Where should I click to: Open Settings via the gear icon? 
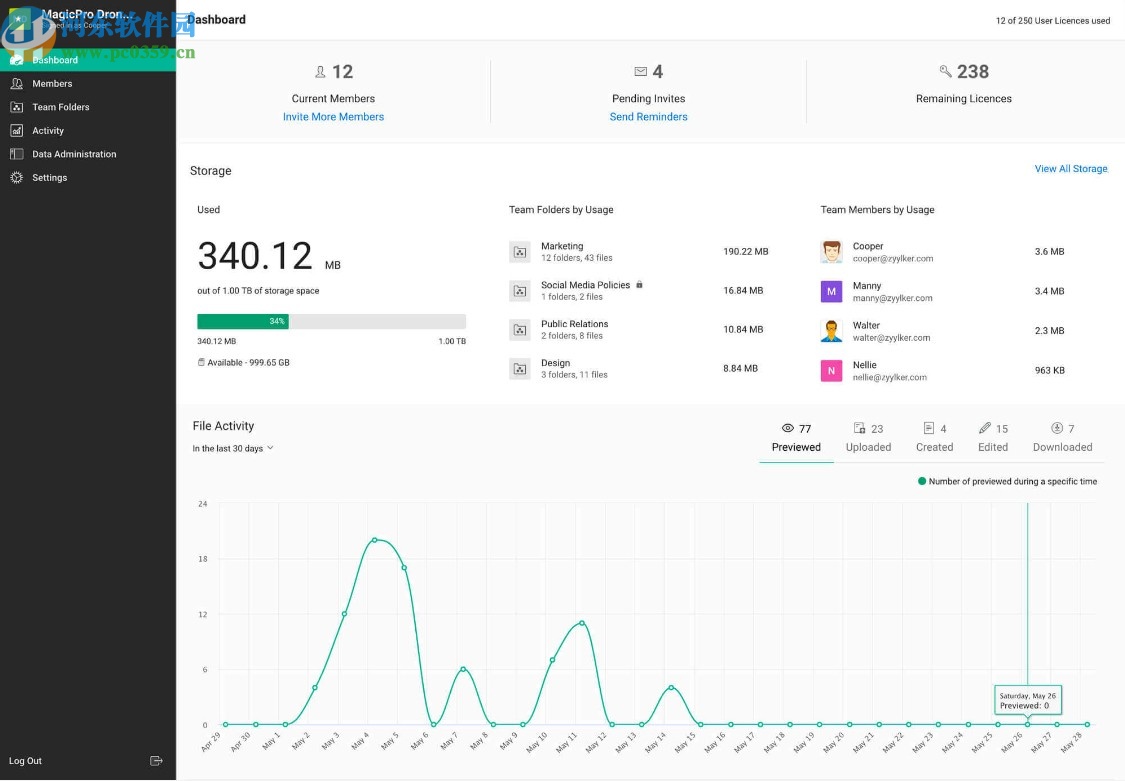(16, 177)
